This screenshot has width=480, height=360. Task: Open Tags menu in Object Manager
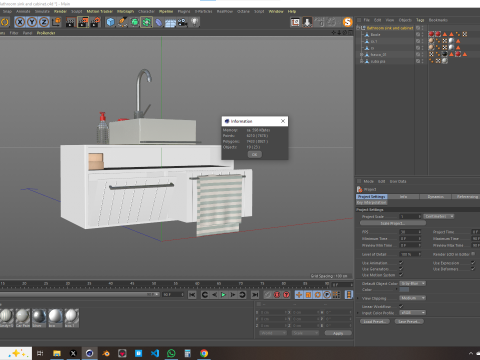pyautogui.click(x=420, y=20)
